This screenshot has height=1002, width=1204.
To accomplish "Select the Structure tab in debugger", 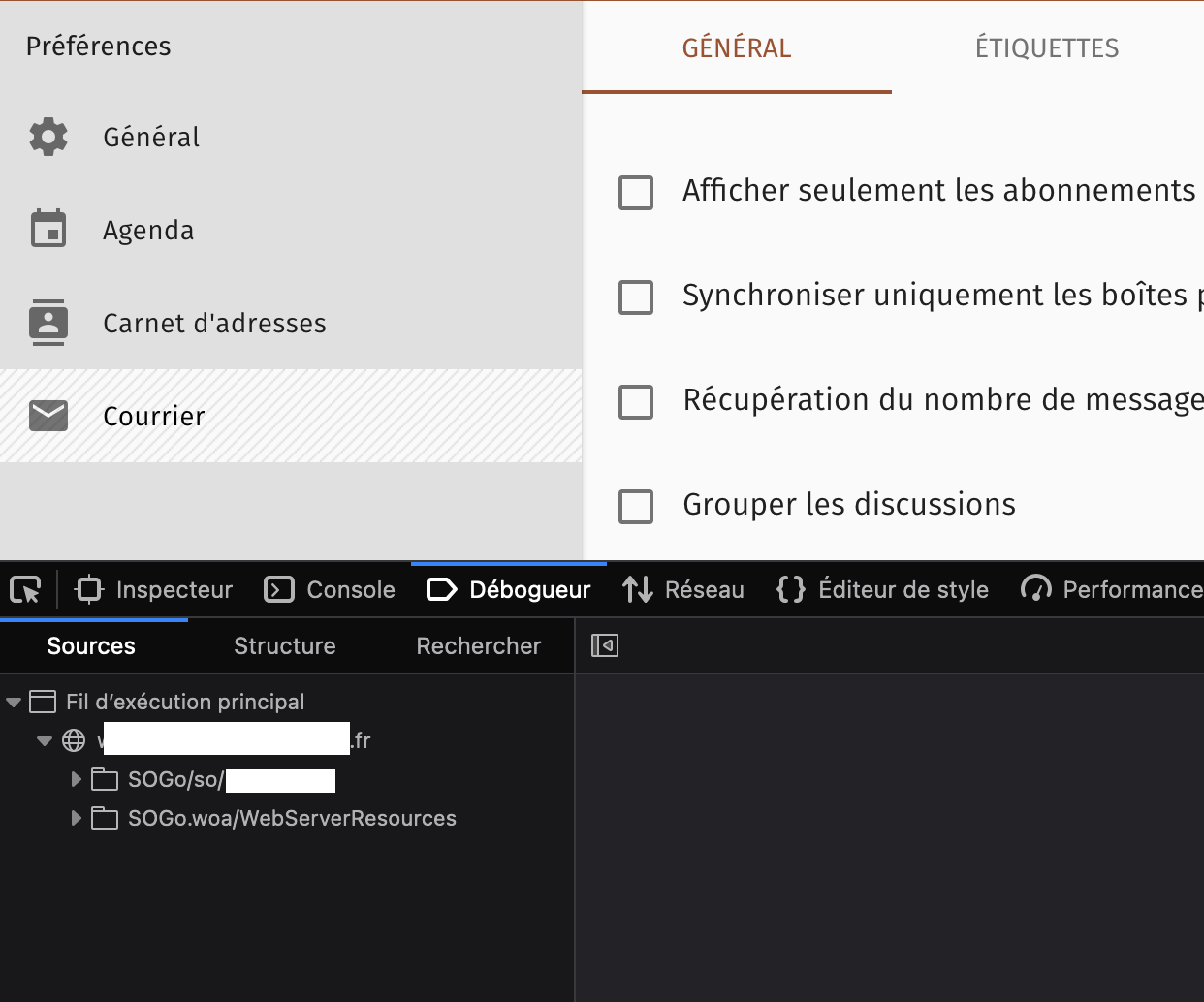I will click(x=284, y=646).
